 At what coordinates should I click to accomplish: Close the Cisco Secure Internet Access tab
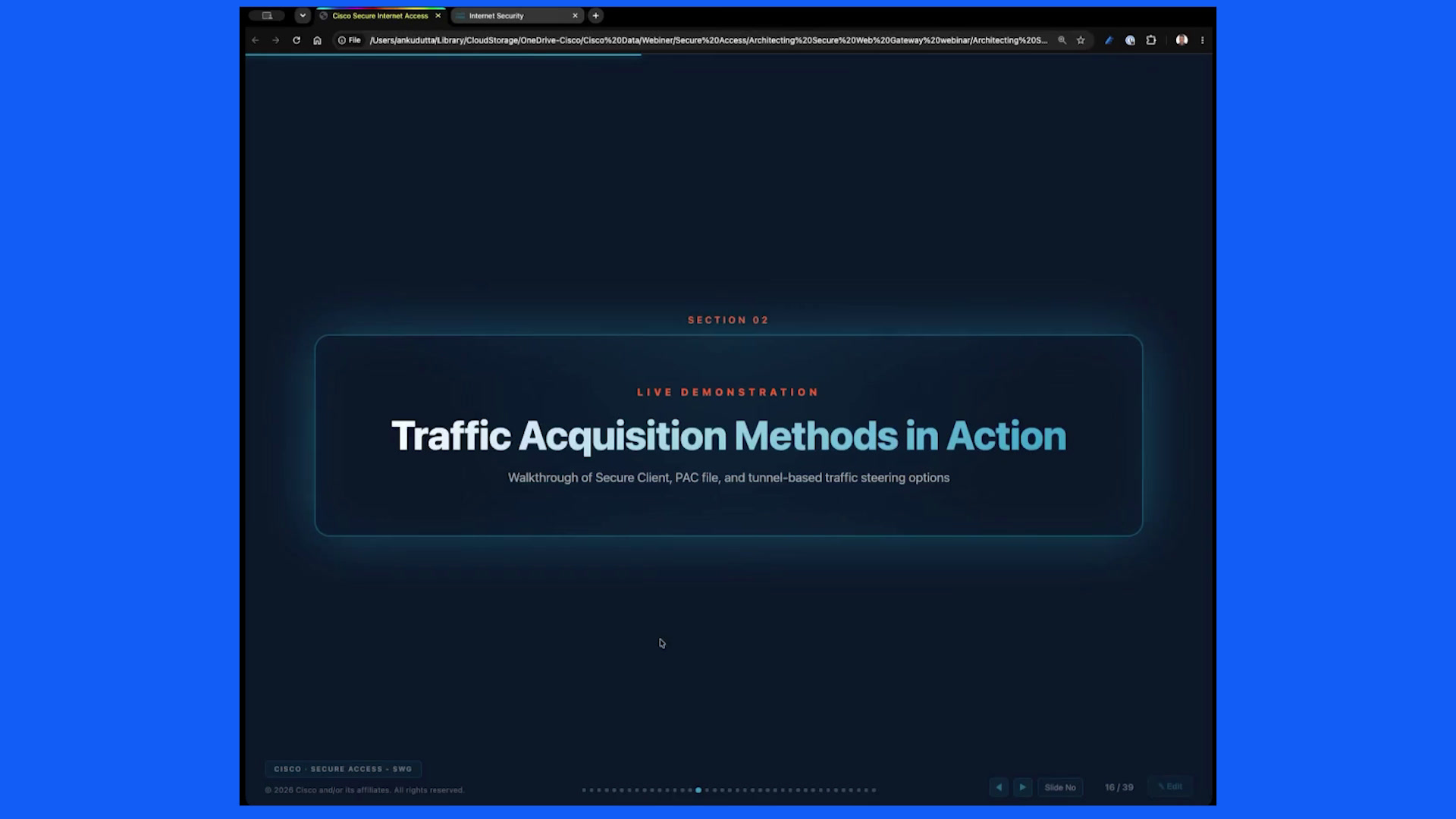click(x=438, y=15)
